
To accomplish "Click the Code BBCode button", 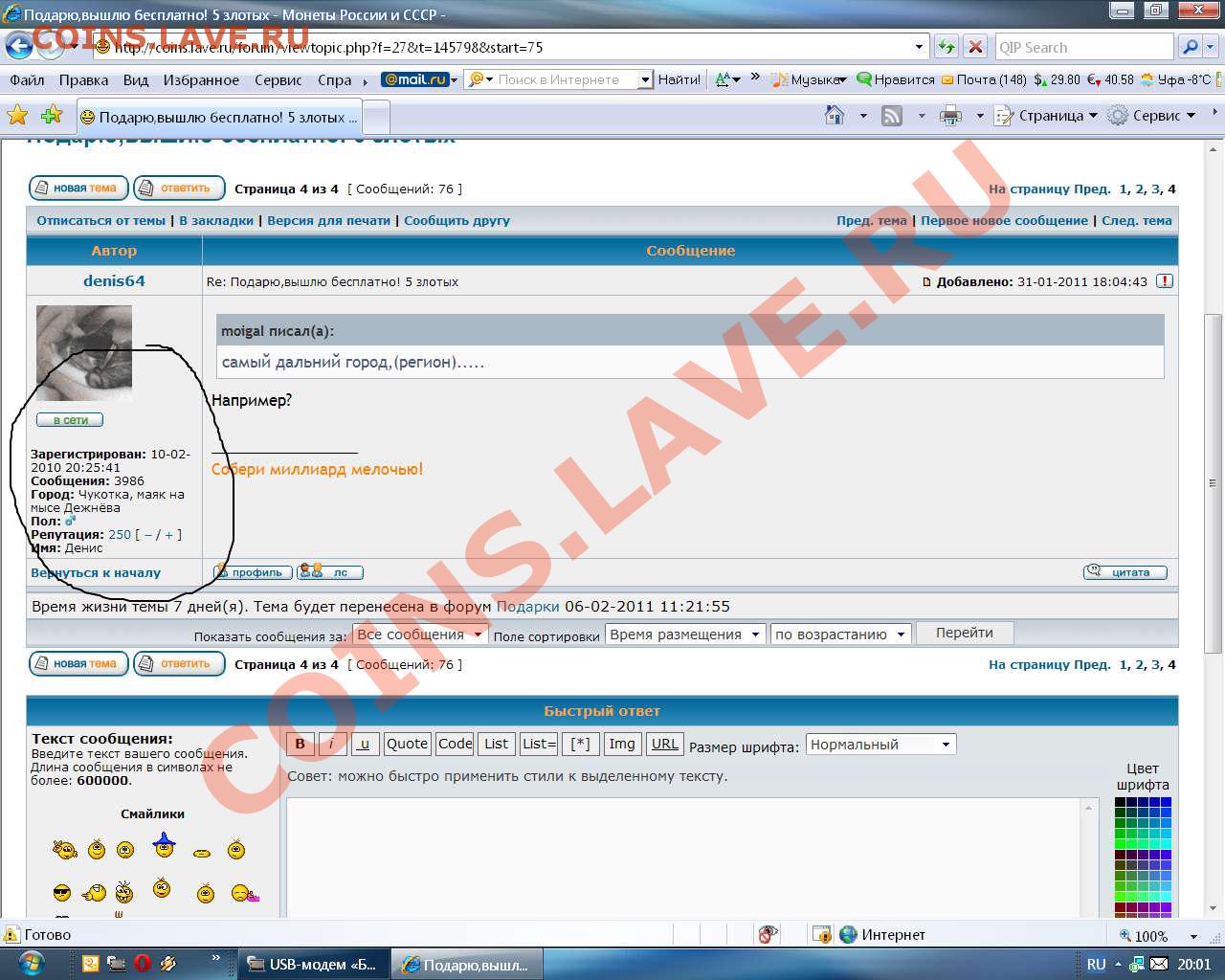I will (x=455, y=744).
